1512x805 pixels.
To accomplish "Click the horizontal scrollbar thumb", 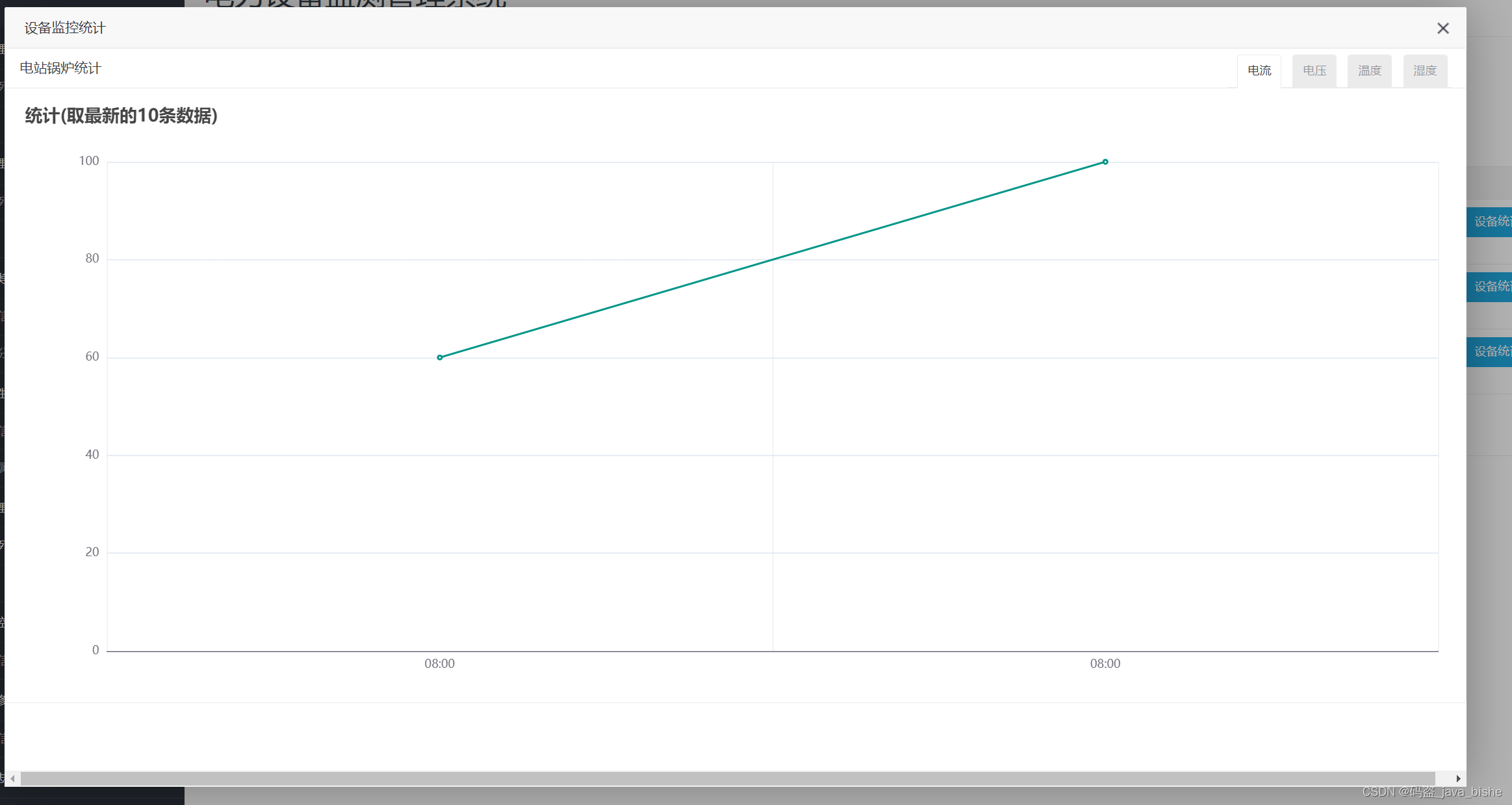I will (728, 778).
